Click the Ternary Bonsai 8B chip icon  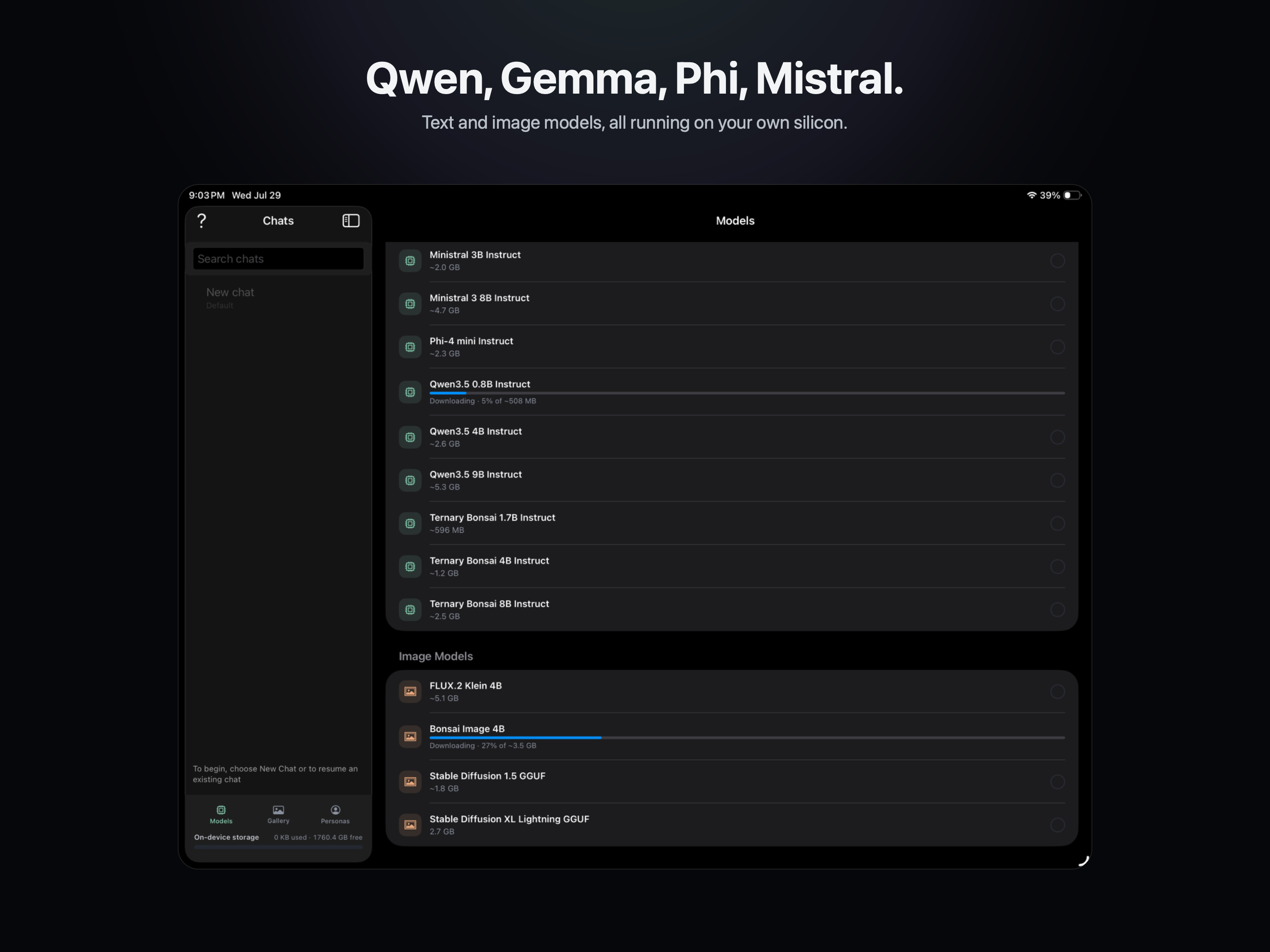410,609
